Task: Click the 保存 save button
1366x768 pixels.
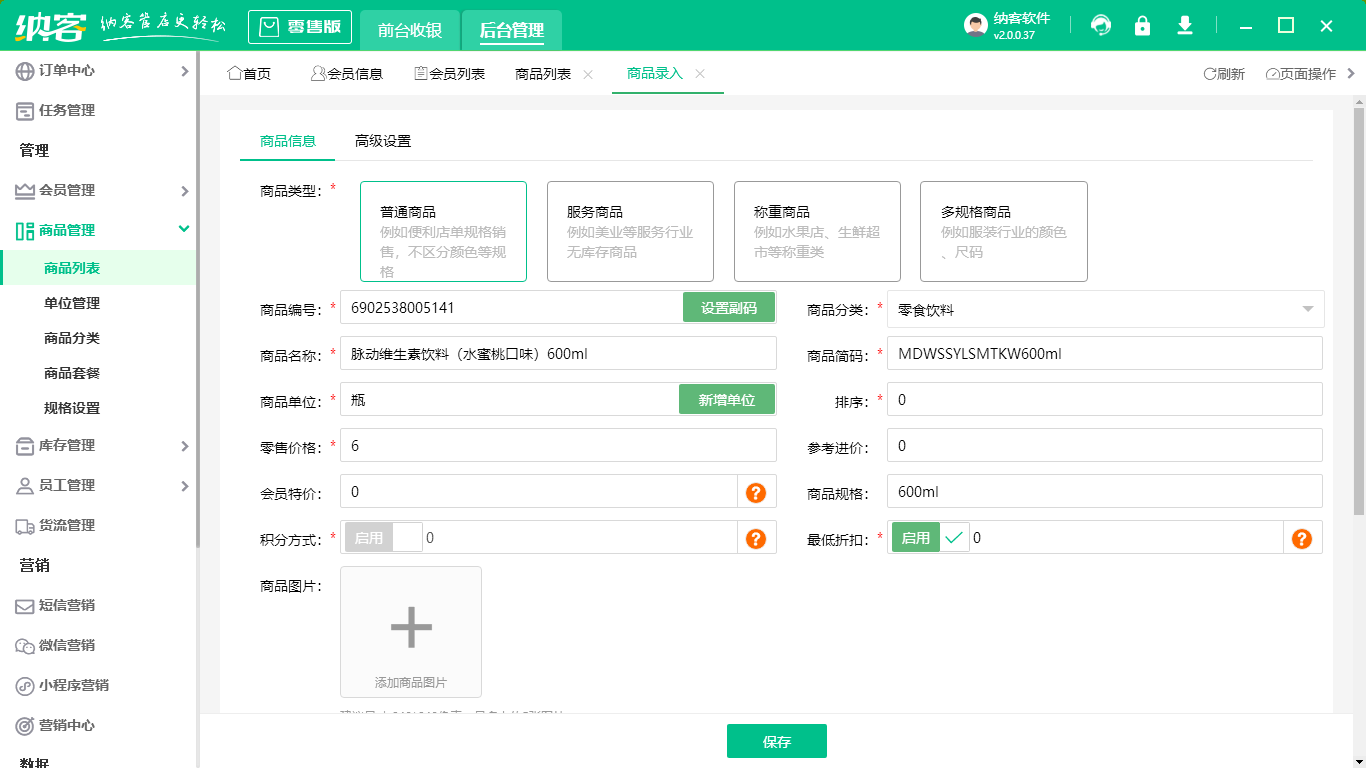Action: [776, 741]
